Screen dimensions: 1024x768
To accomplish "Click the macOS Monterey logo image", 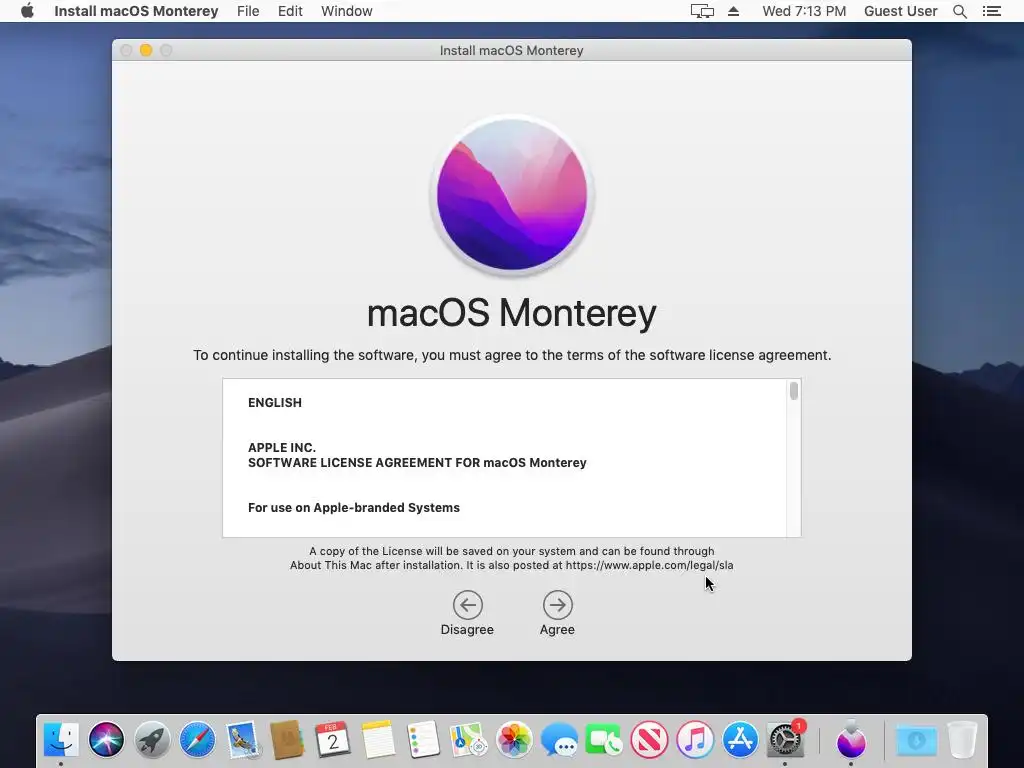I will tap(512, 195).
